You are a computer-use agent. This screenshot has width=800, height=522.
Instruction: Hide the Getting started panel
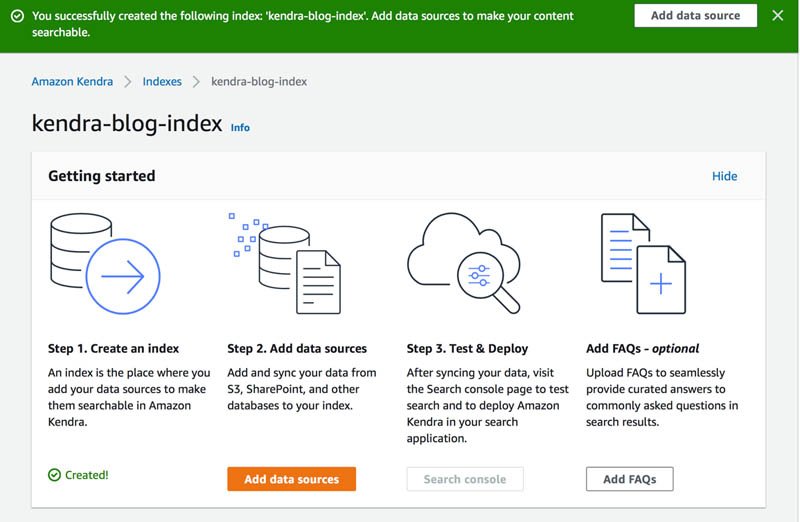click(724, 176)
